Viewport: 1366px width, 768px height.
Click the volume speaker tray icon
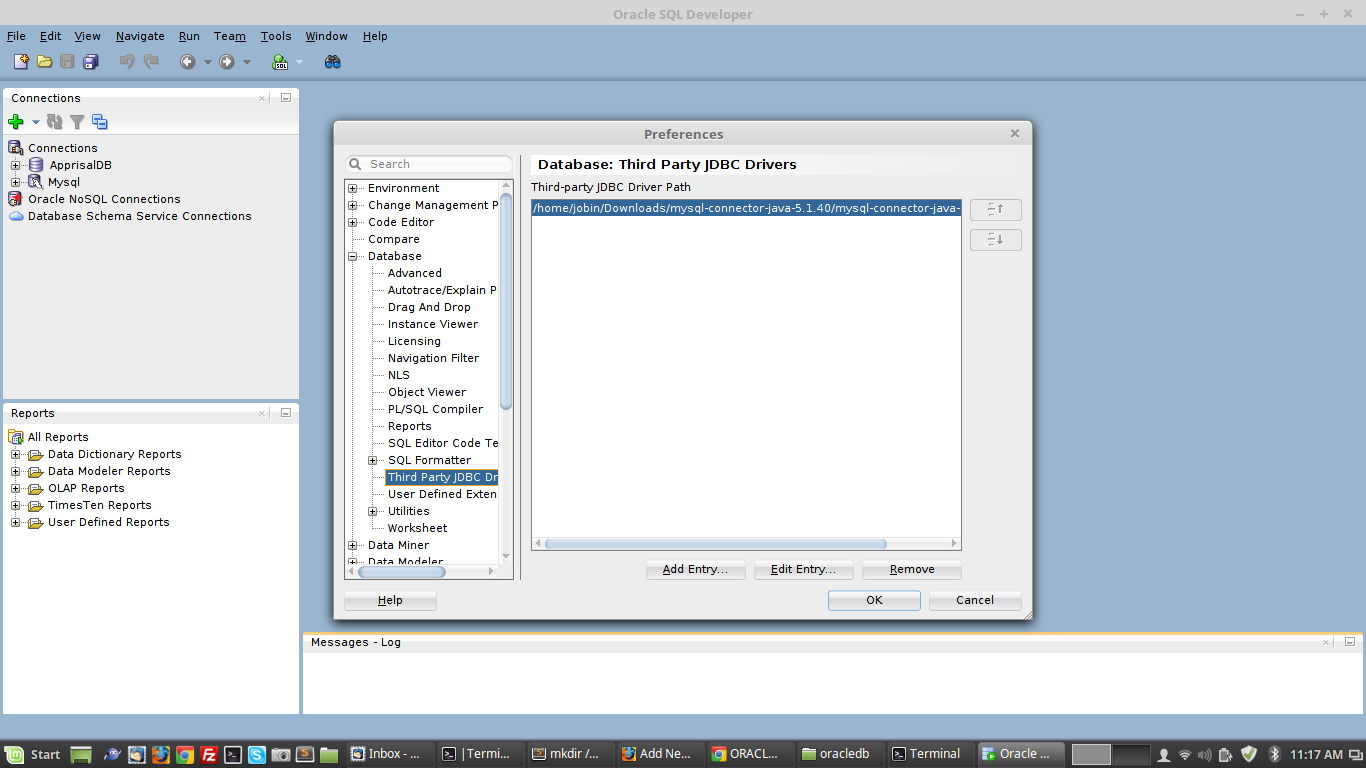[x=1204, y=754]
